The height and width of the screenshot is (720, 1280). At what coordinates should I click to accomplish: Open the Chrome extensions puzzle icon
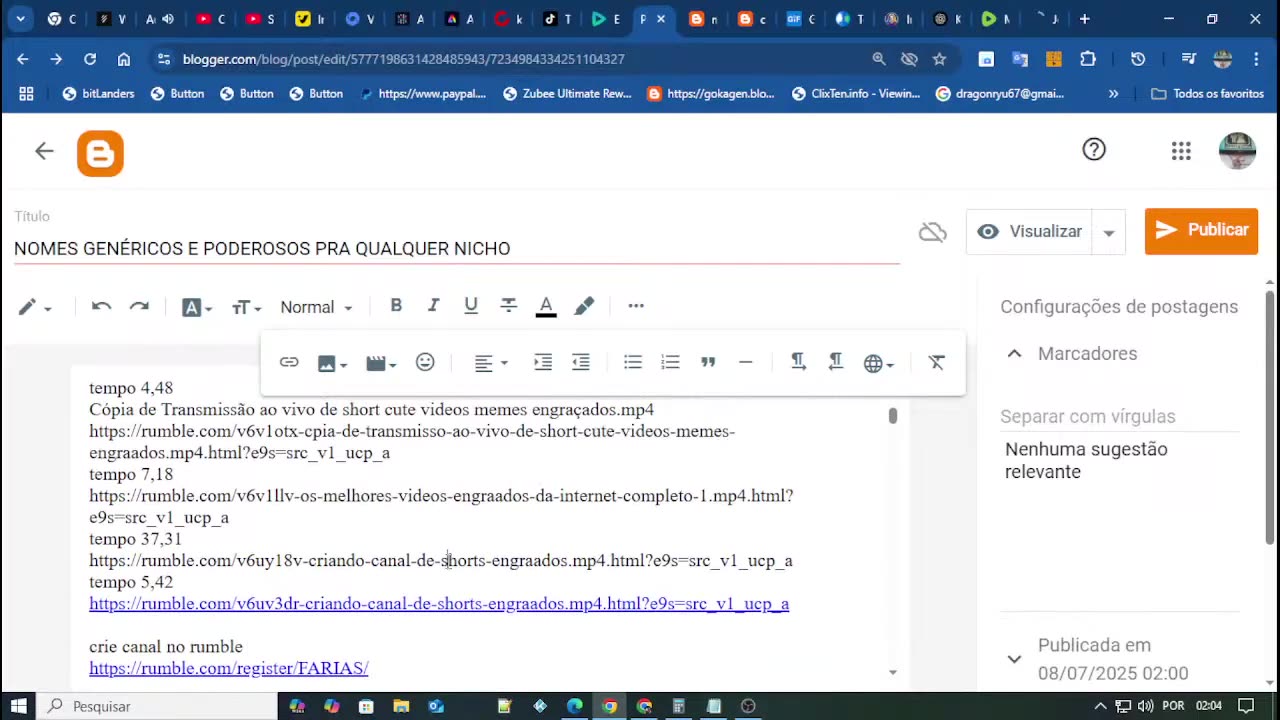tap(1088, 59)
